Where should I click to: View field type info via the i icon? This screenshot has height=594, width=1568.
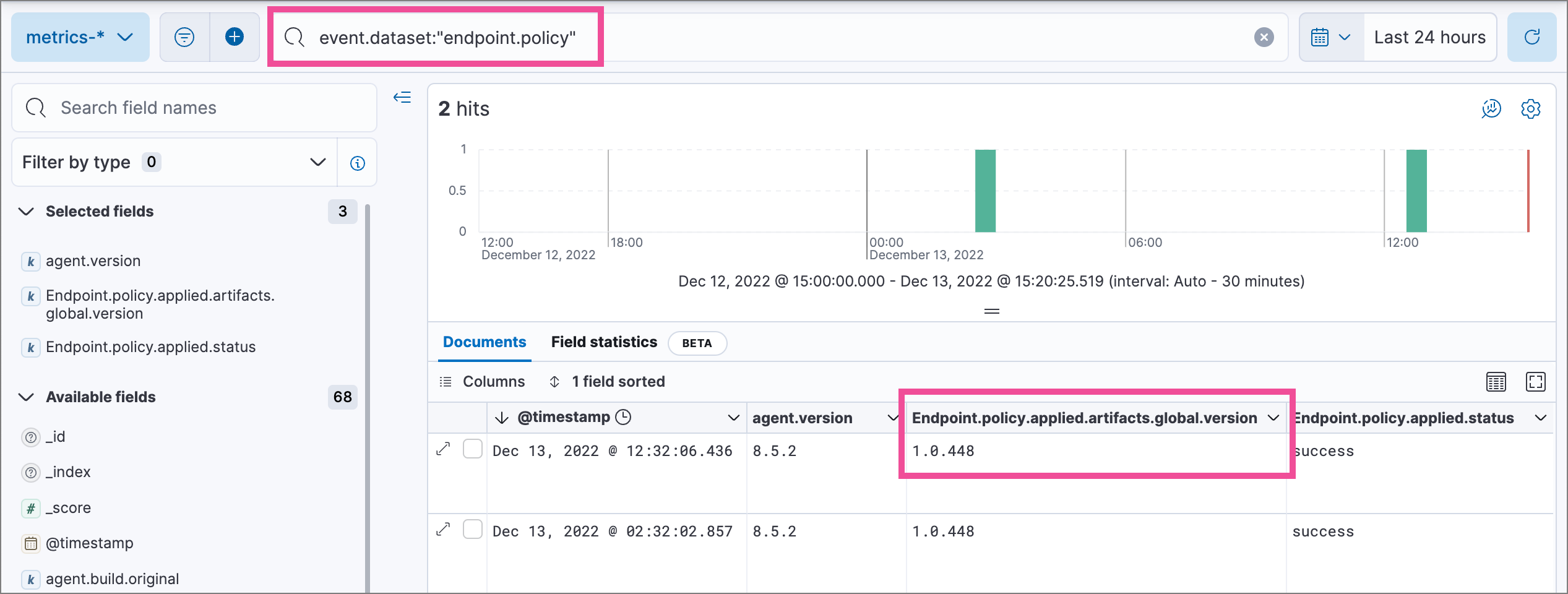point(357,162)
